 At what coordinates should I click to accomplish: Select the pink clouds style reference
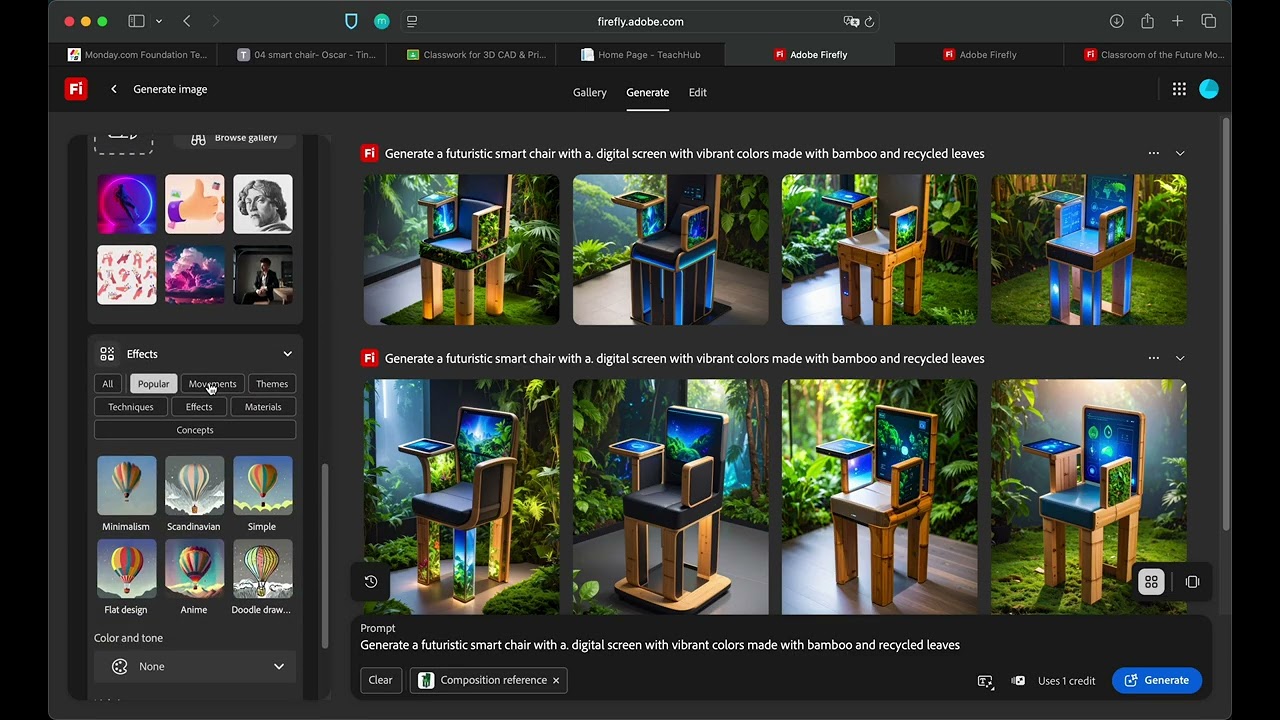(194, 275)
